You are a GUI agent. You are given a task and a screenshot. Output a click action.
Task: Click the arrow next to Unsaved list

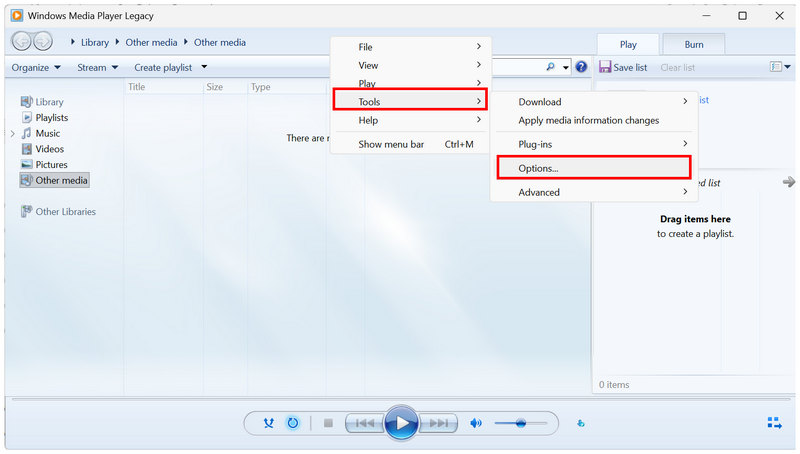pyautogui.click(x=789, y=182)
